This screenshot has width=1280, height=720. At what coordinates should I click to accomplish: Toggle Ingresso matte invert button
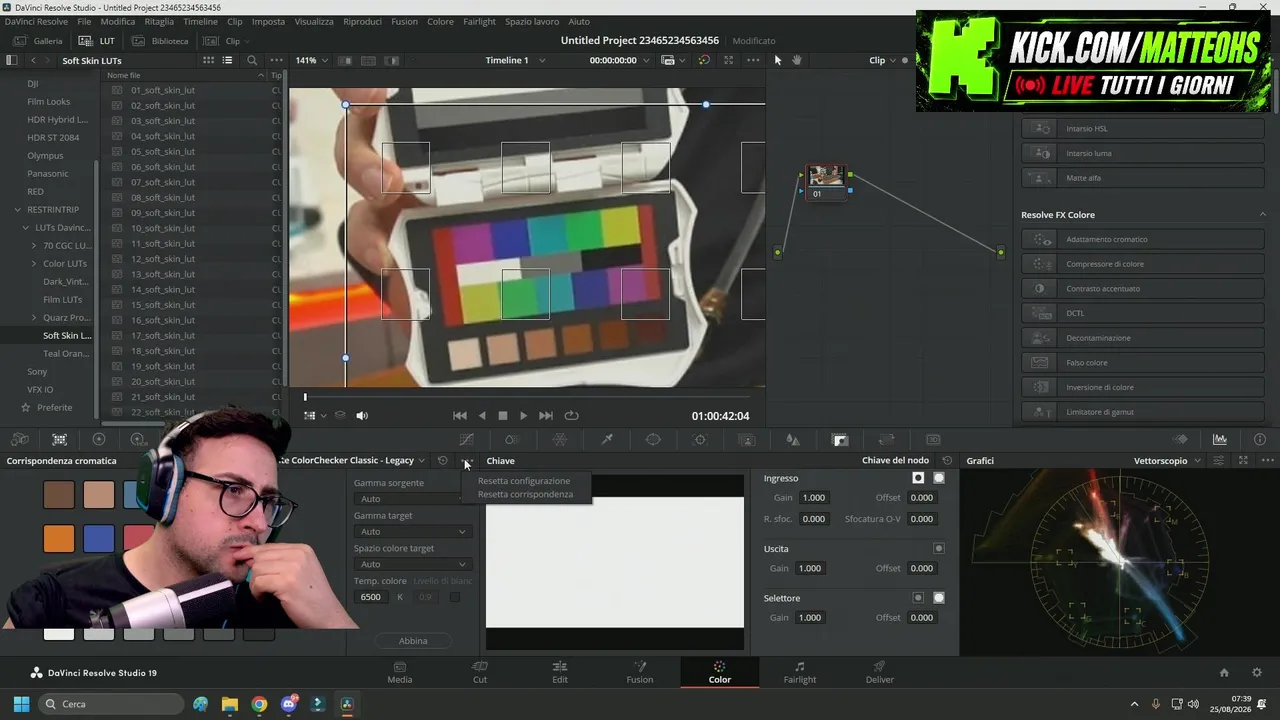click(918, 478)
